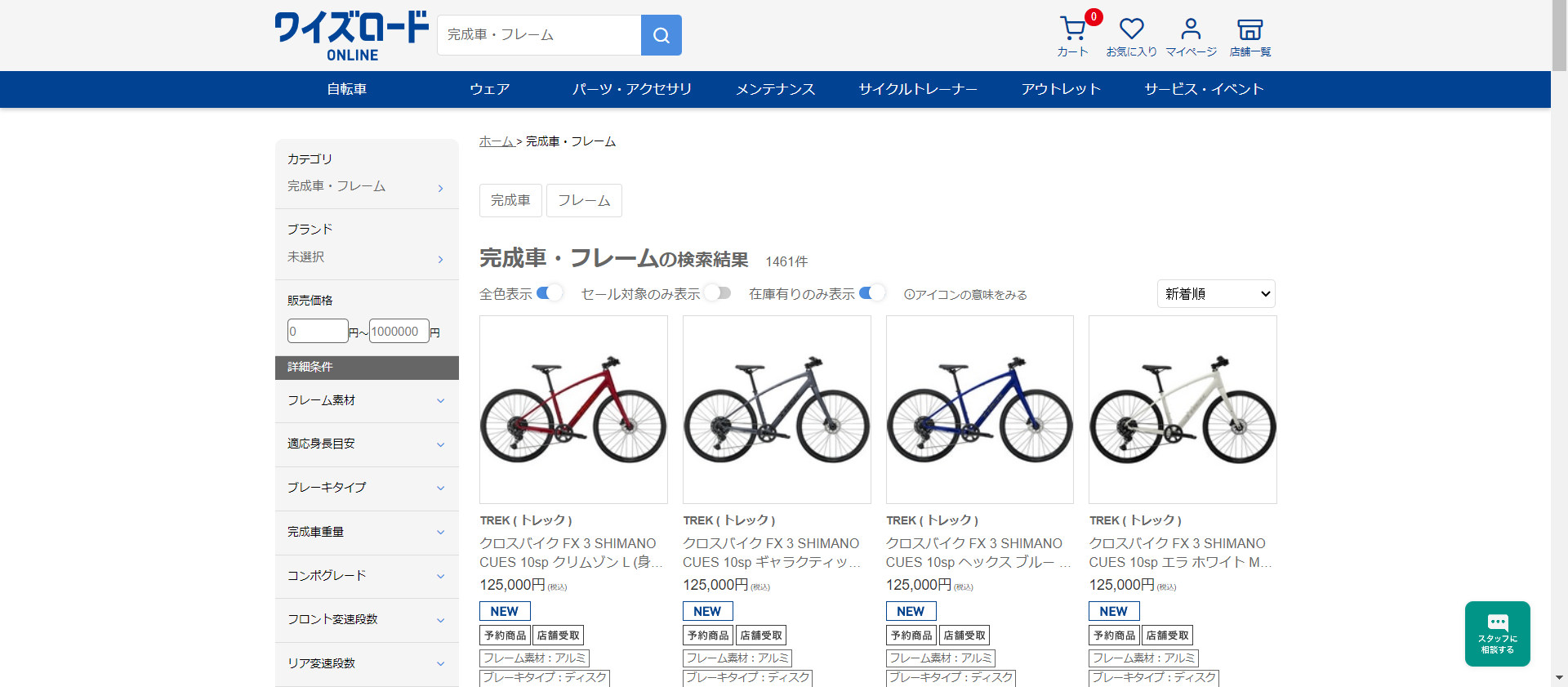Image resolution: width=1568 pixels, height=687 pixels.
Task: Open the crimson red bike thumbnail
Action: tap(573, 410)
